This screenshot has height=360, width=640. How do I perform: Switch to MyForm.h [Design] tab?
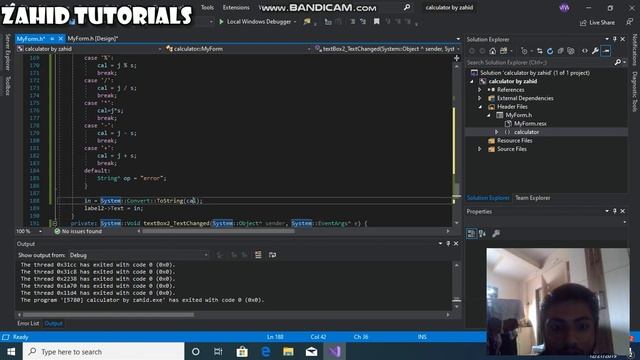[93, 38]
